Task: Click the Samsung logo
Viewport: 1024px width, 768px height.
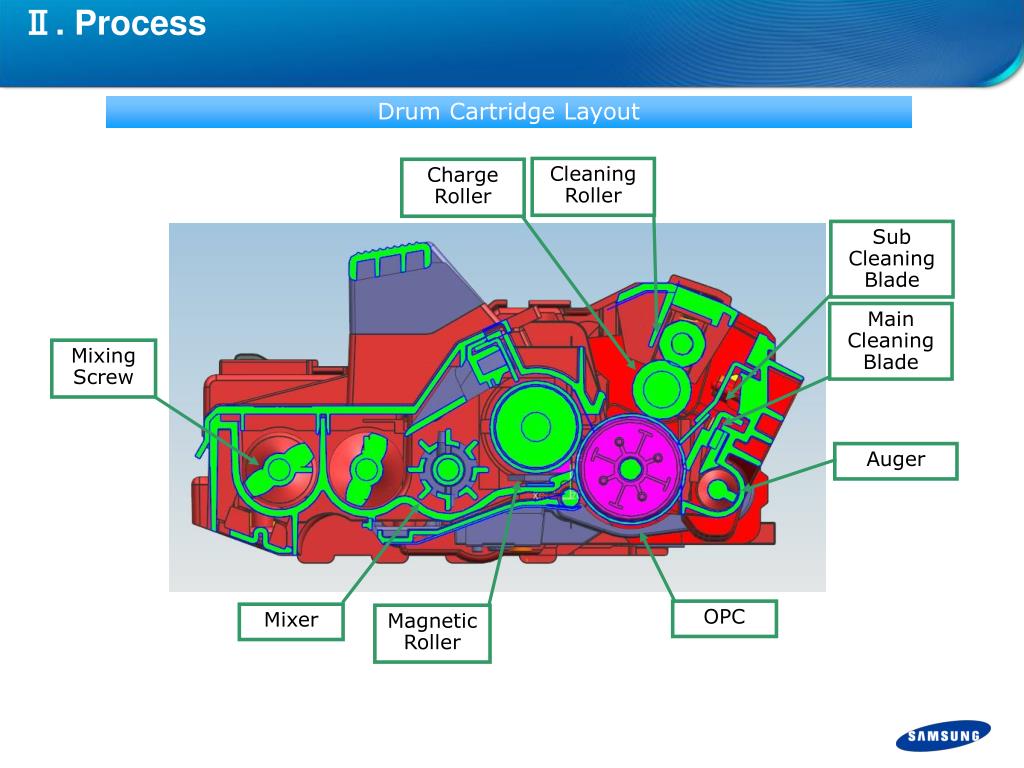Action: [x=943, y=736]
